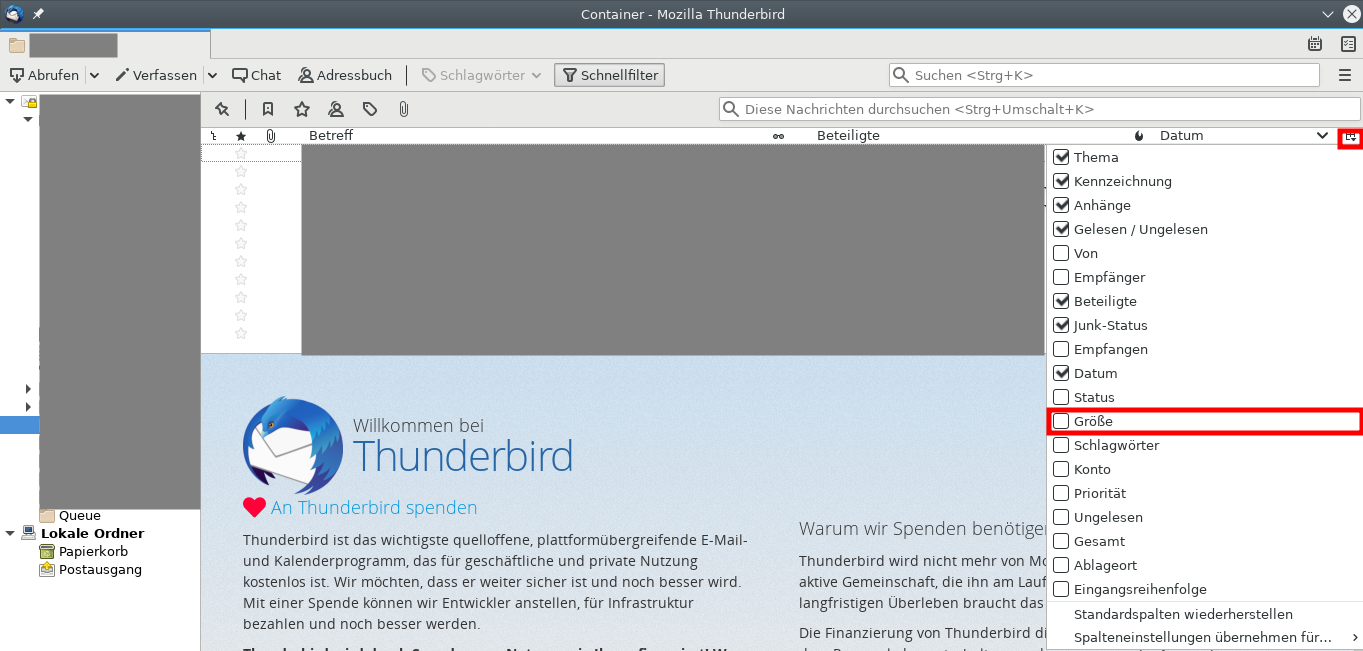
Task: Enable the Von column
Action: (1204, 253)
